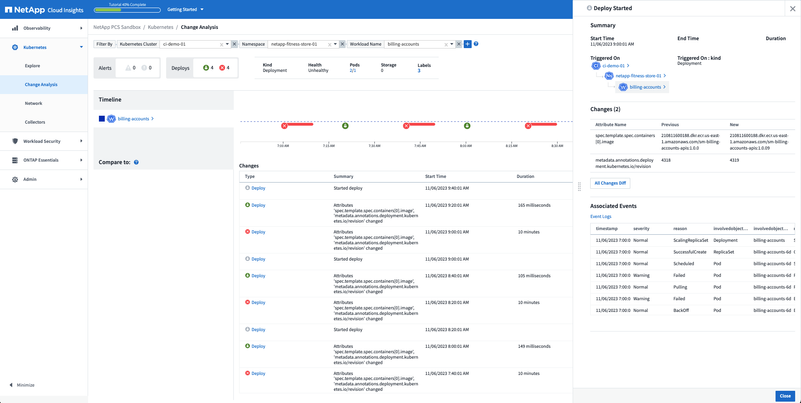Open Collectors in the Kubernetes menu
The image size is (801, 403).
click(x=35, y=122)
